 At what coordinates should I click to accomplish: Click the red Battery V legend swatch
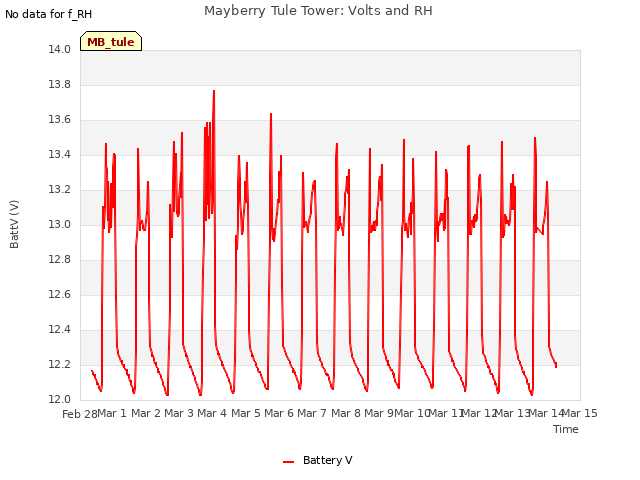click(x=289, y=462)
